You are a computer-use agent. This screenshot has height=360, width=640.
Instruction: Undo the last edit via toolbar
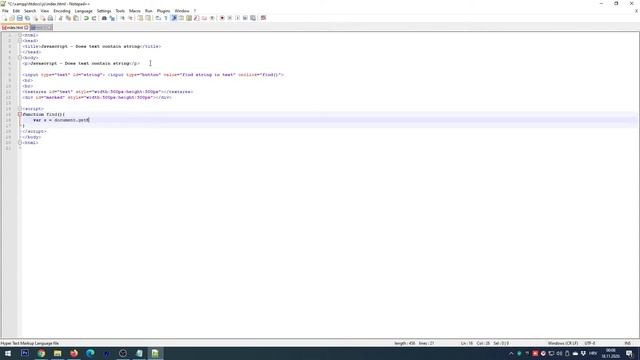tap(86, 18)
